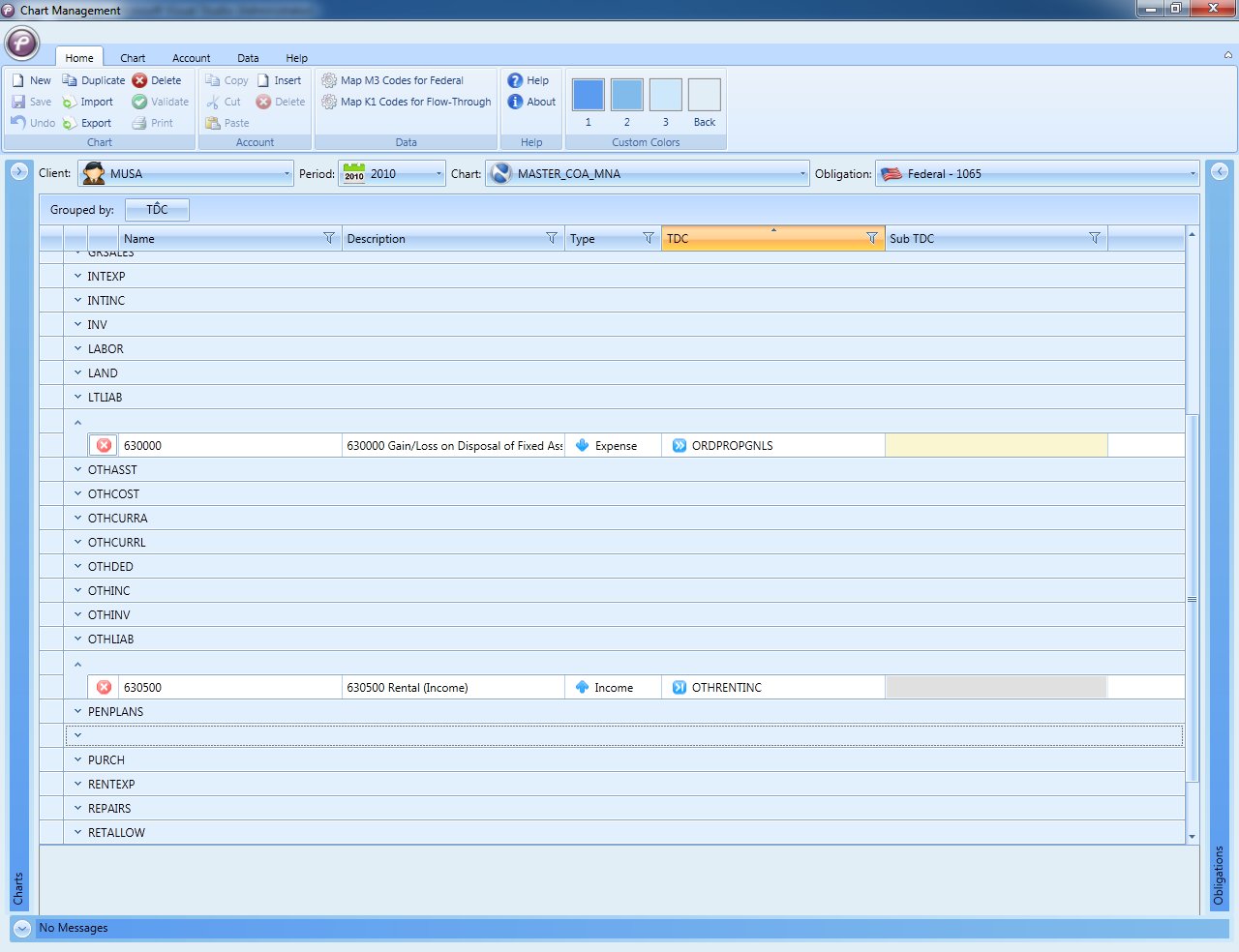Open the Period dropdown showing 2010
This screenshot has width=1239, height=952.
(392, 174)
